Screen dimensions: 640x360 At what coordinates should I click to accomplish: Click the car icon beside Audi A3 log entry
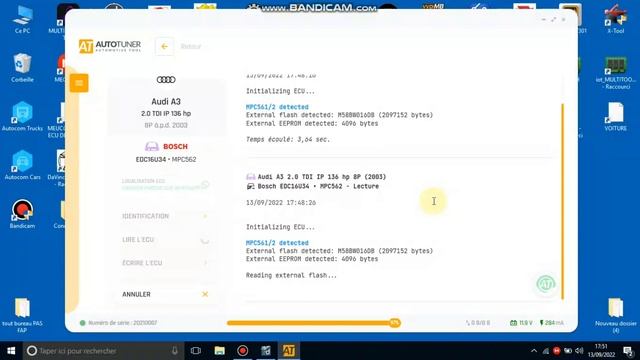pos(251,177)
